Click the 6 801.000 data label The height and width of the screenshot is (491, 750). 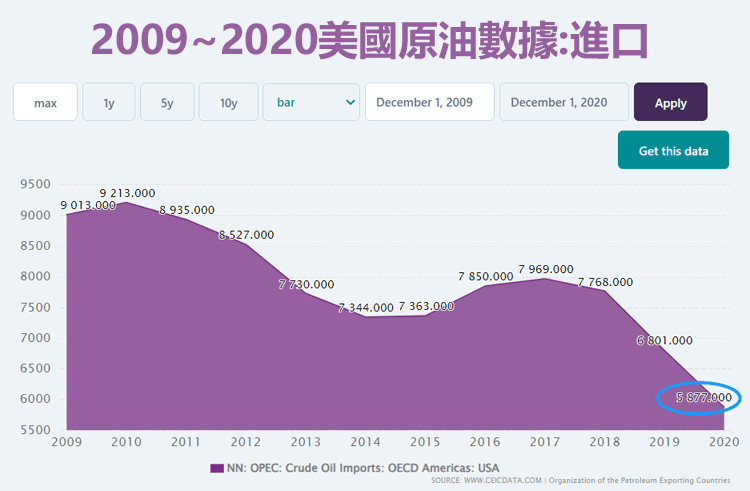point(665,341)
